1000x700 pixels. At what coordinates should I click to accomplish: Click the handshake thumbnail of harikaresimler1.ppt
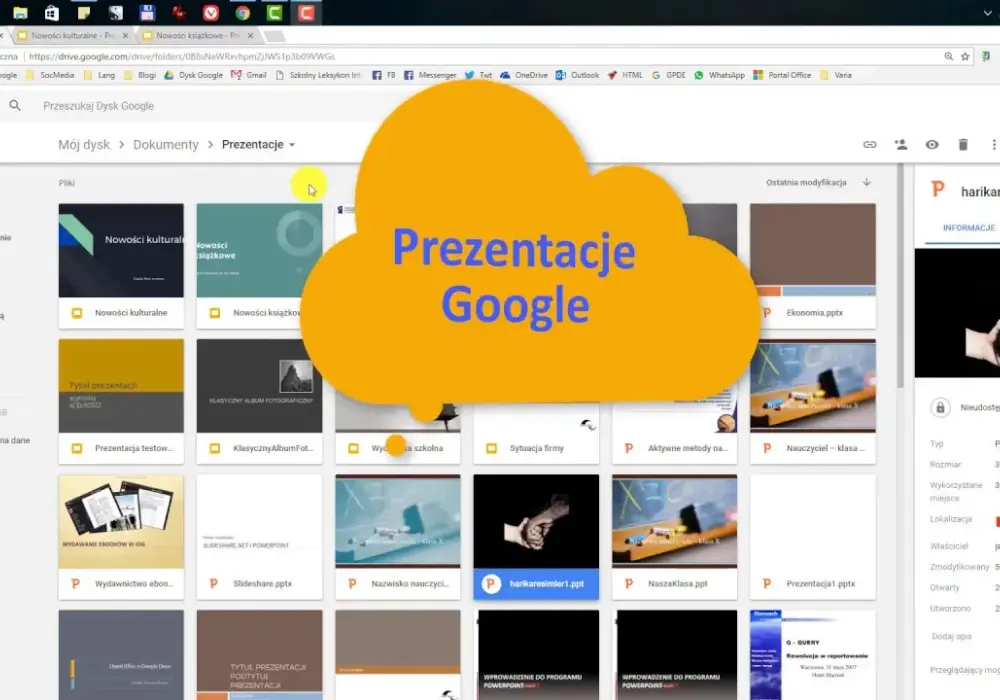[536, 521]
